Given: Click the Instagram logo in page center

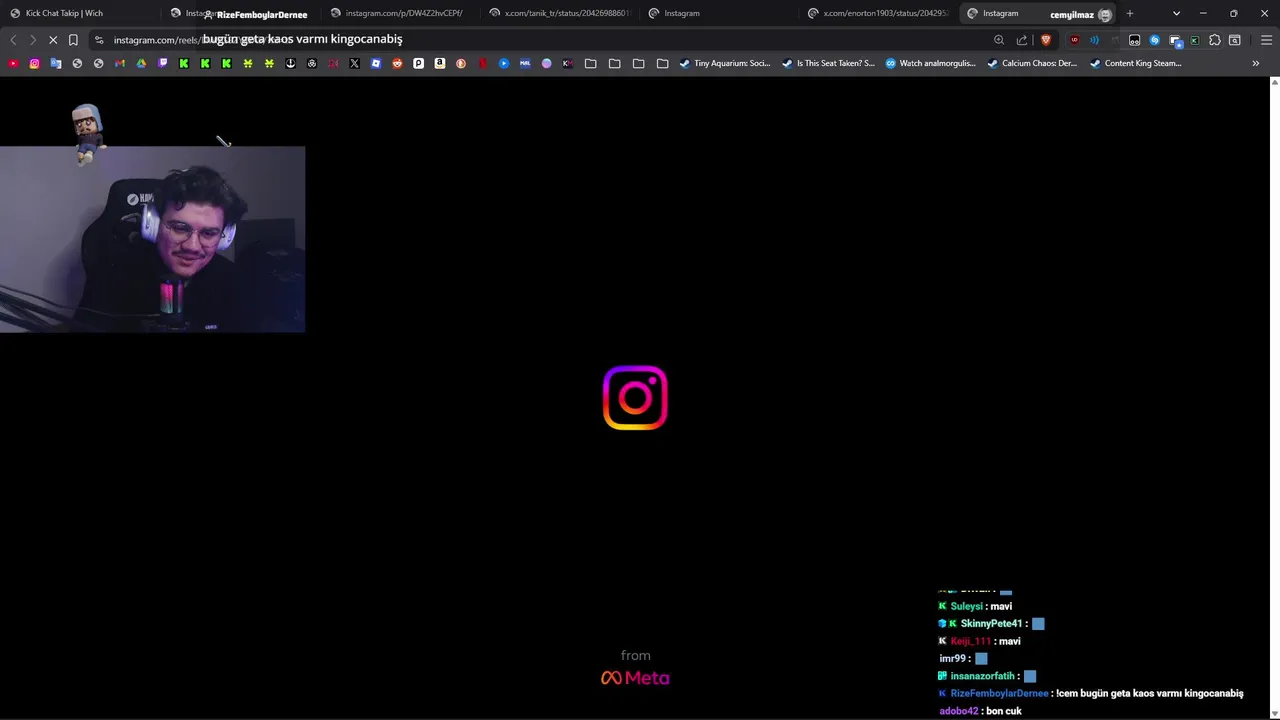Looking at the screenshot, I should (x=635, y=398).
